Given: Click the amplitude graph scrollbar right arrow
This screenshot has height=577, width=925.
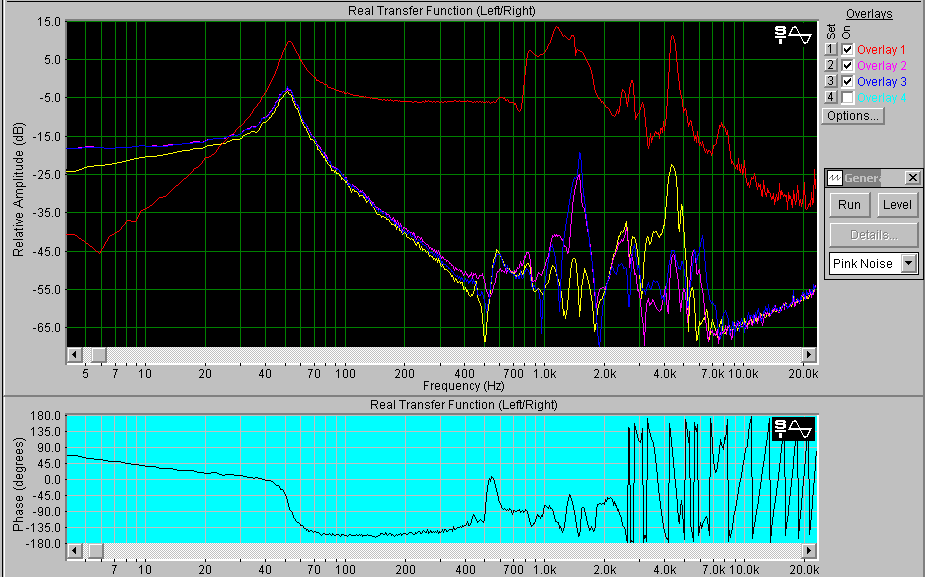Looking at the screenshot, I should pyautogui.click(x=809, y=355).
